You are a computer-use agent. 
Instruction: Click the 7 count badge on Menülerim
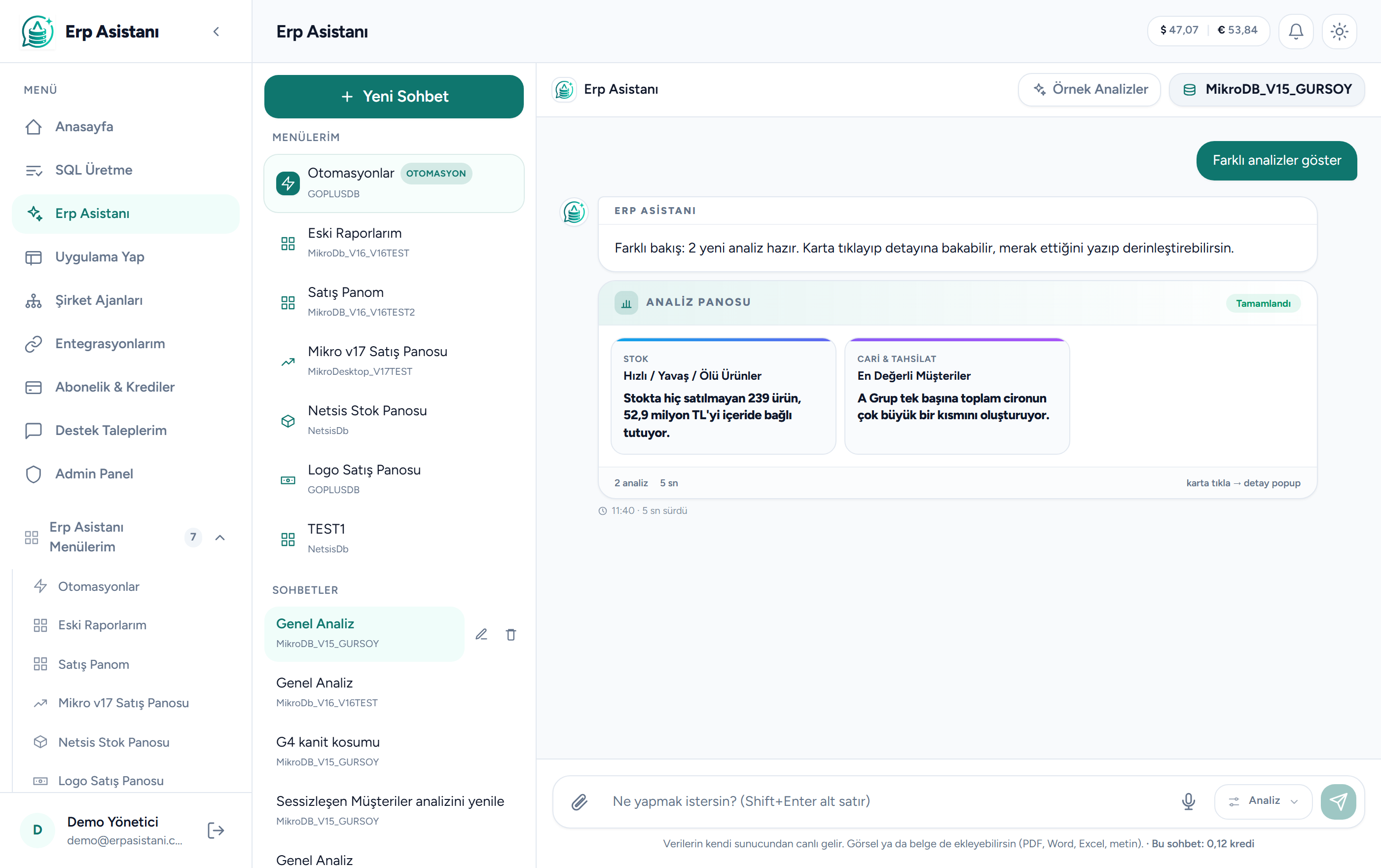(x=193, y=537)
